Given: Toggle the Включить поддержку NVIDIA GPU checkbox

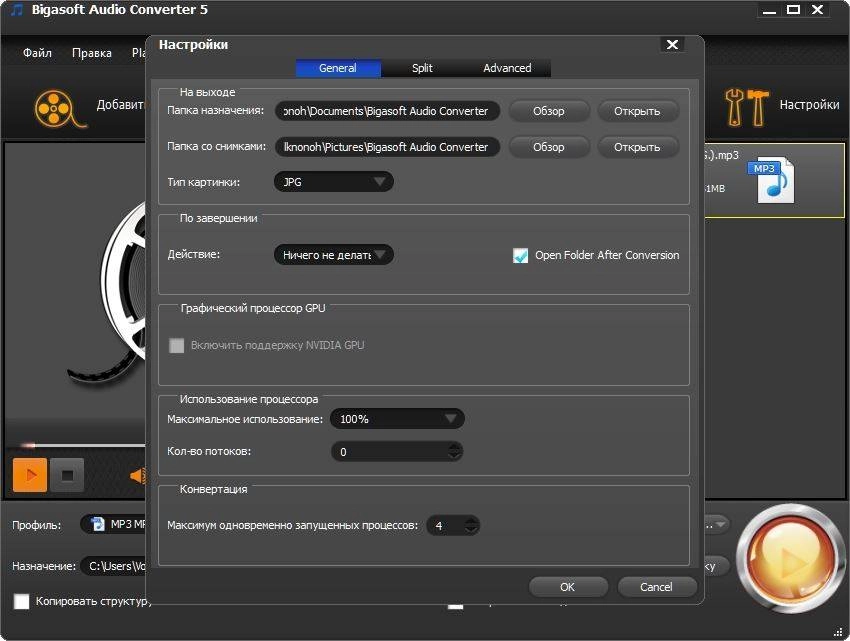Looking at the screenshot, I should tap(177, 345).
